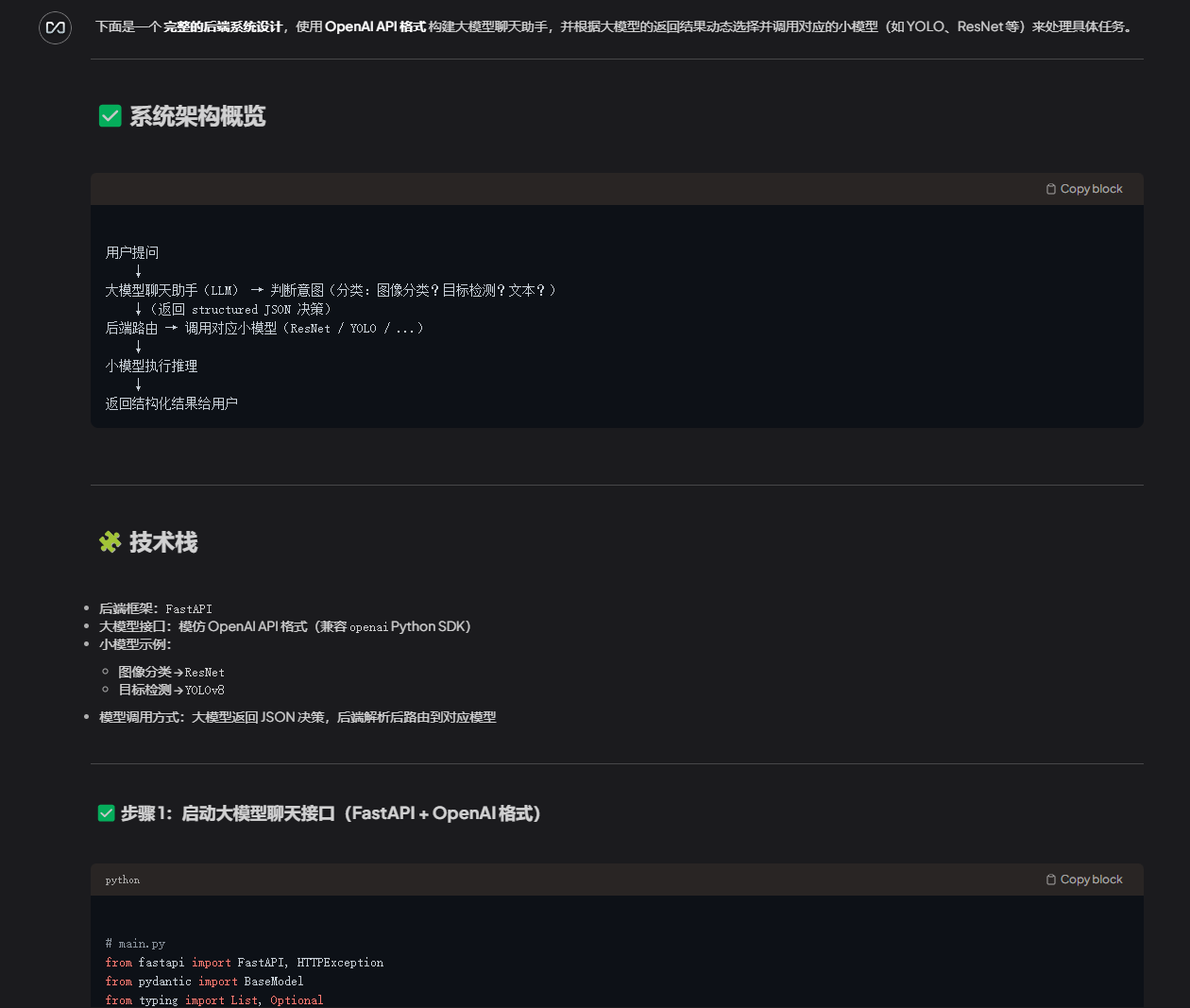The width and height of the screenshot is (1190, 1008).
Task: Click the clipboard icon on the first Copy block
Action: tap(1049, 189)
